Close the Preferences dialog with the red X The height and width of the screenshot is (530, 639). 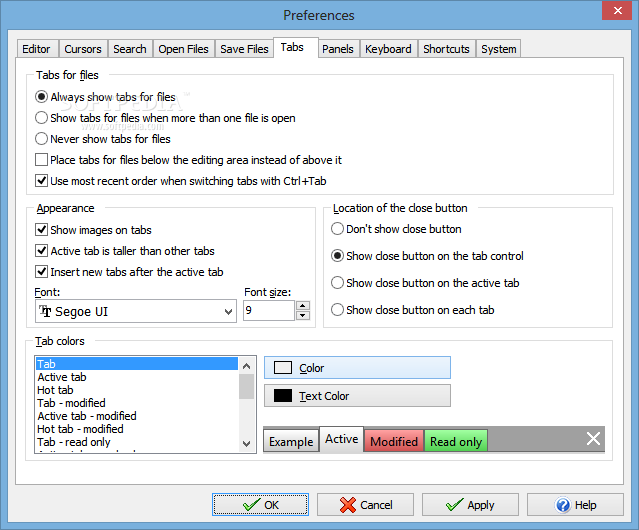coord(617,10)
